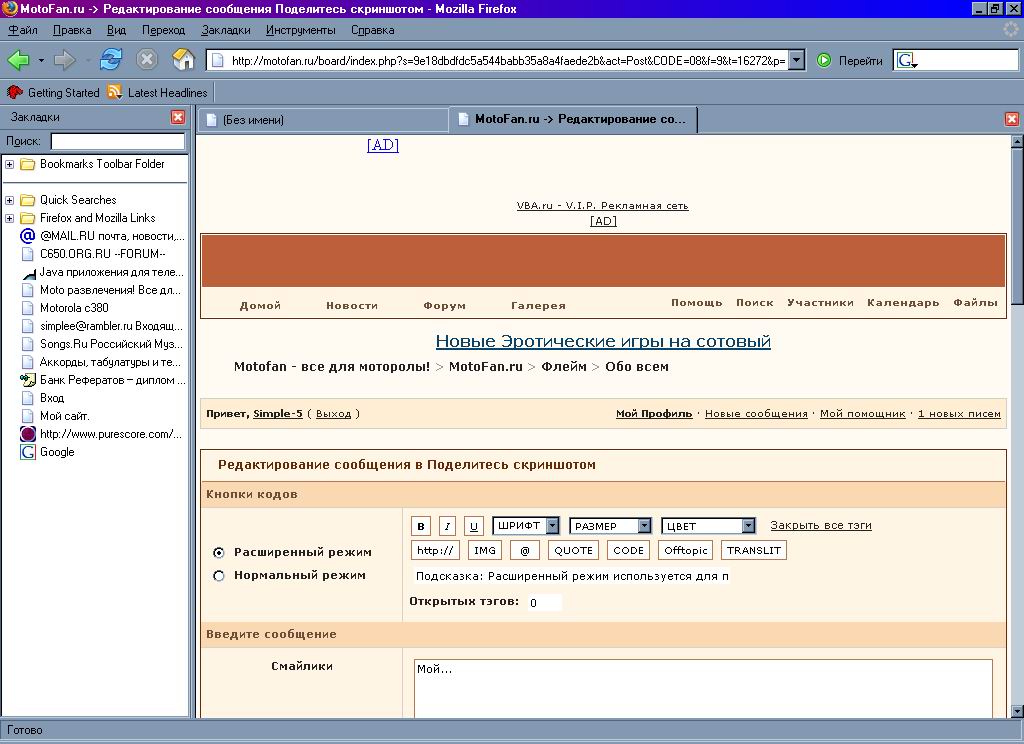Open the Закладки menu
This screenshot has width=1024, height=744.
pyautogui.click(x=226, y=30)
